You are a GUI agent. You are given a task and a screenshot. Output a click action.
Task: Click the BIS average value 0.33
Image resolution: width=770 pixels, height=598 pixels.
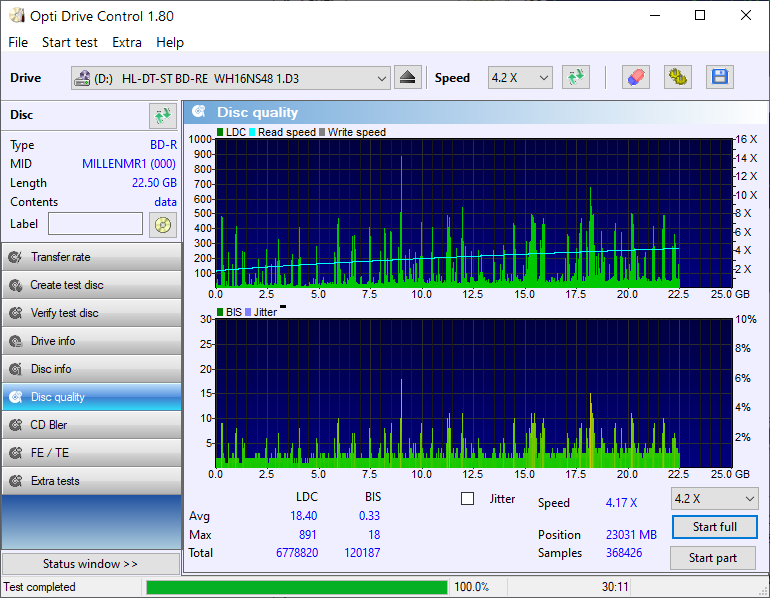369,516
